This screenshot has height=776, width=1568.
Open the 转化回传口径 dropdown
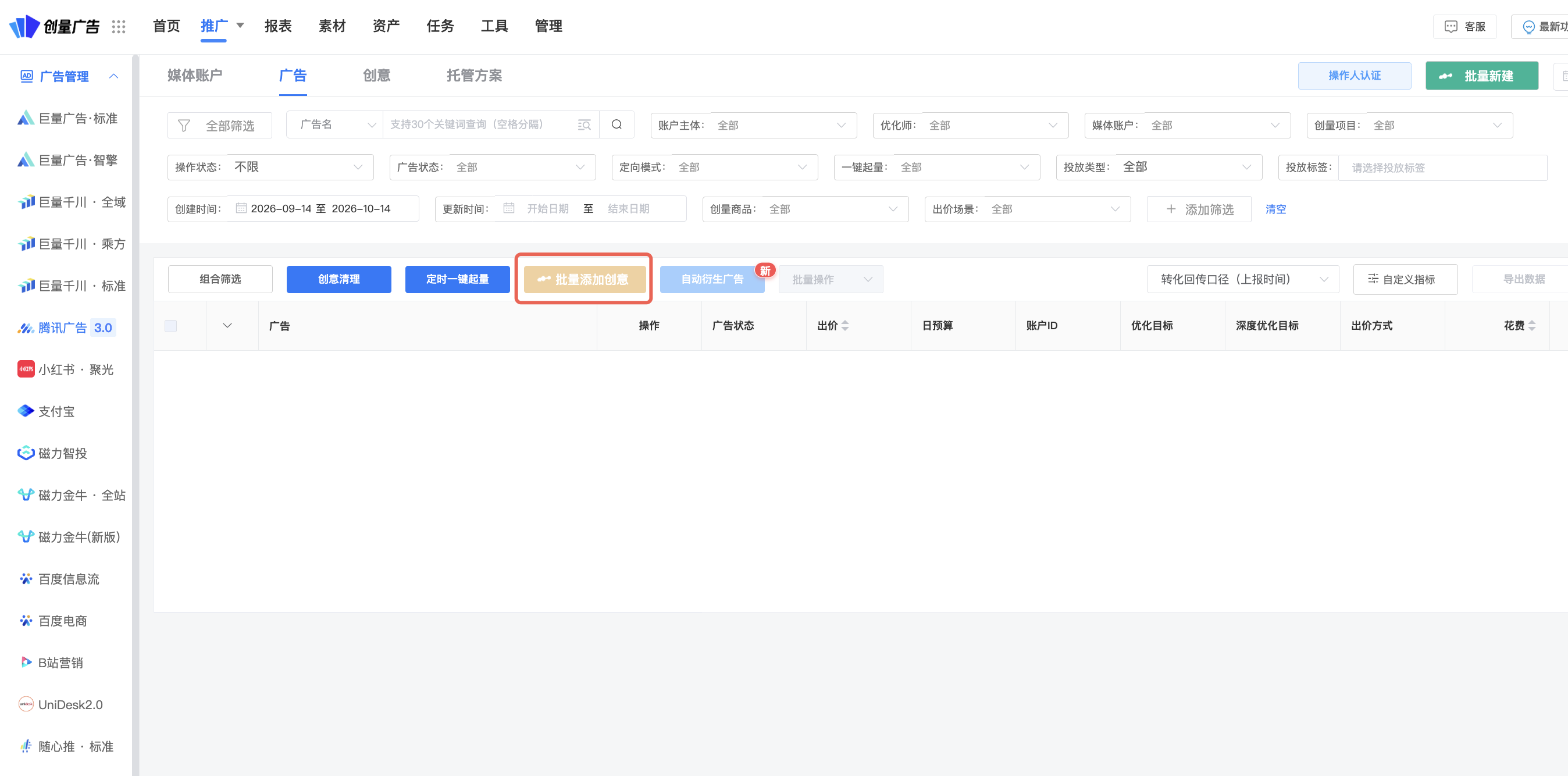pos(1243,279)
